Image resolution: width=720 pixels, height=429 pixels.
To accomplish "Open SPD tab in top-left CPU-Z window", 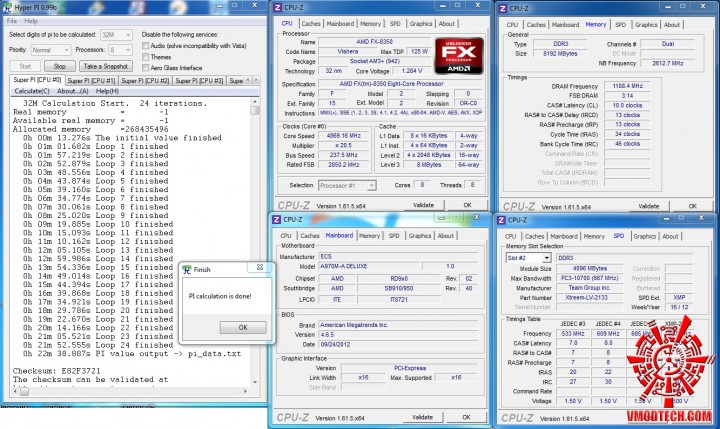I will [x=395, y=24].
